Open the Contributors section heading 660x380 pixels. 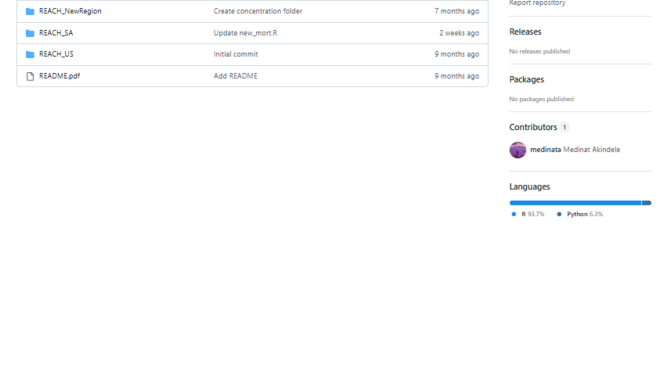533,127
